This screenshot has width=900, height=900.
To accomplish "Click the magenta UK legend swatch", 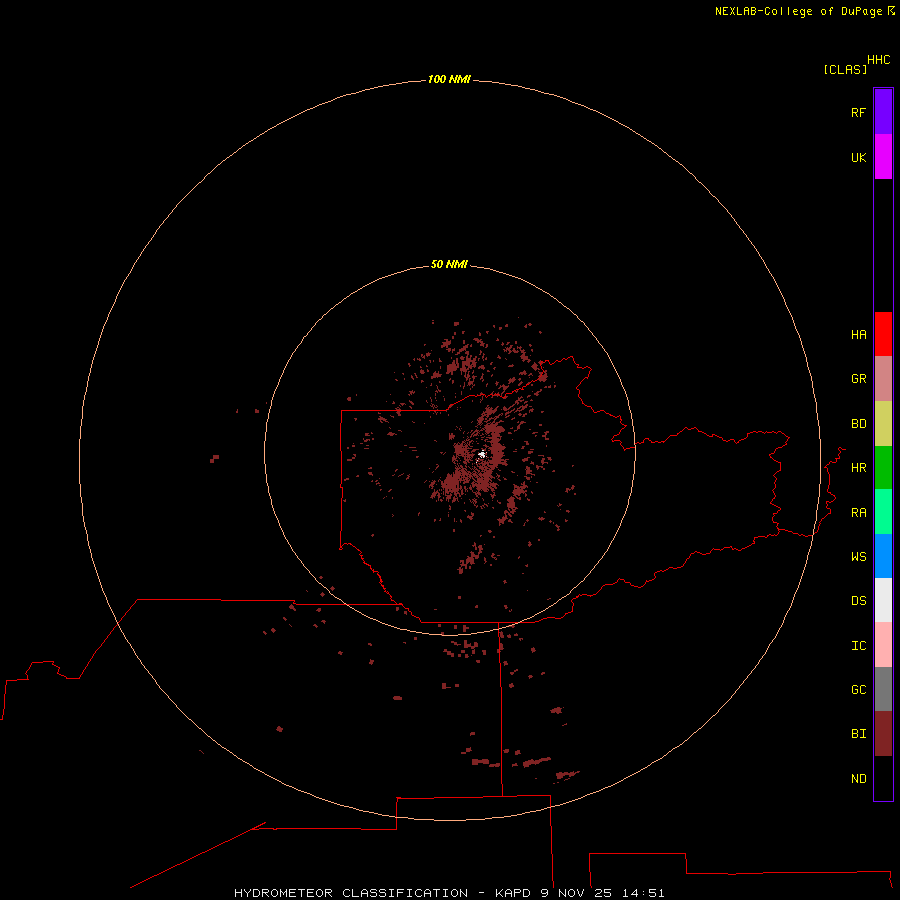I will 883,157.
